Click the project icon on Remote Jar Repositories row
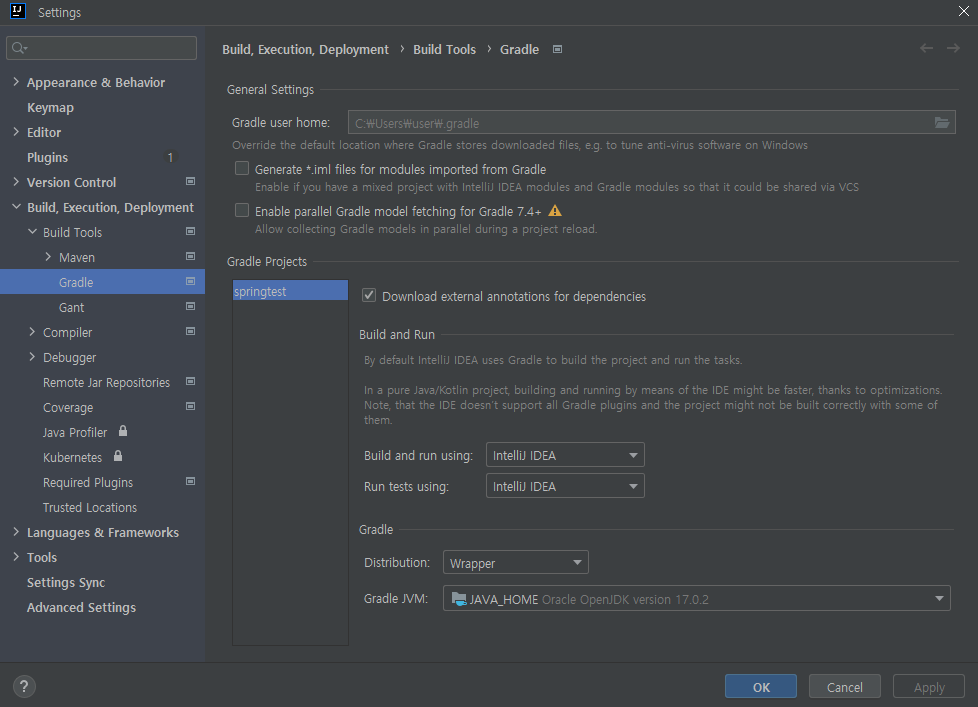Screen dimensions: 978x707 [x=191, y=381]
